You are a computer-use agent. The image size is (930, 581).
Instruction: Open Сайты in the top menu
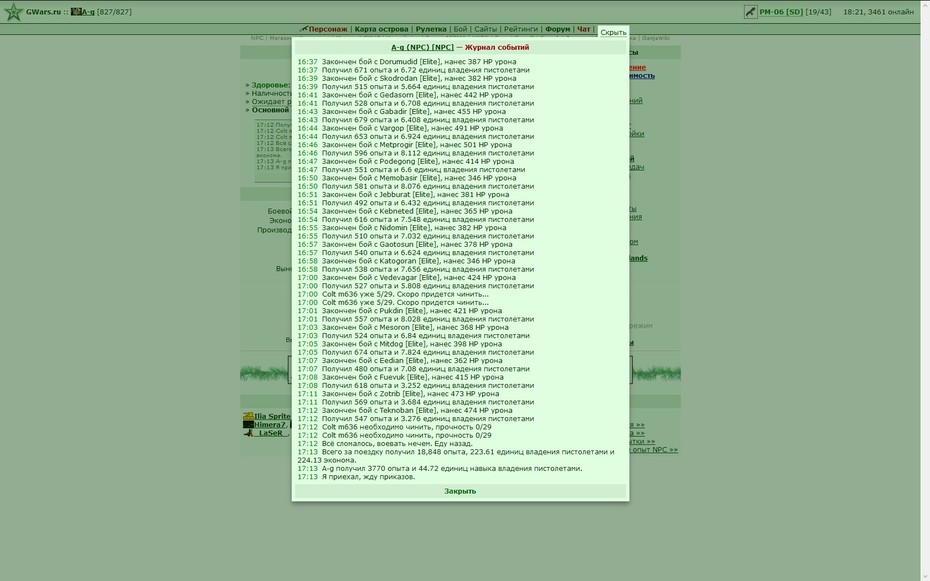(486, 29)
